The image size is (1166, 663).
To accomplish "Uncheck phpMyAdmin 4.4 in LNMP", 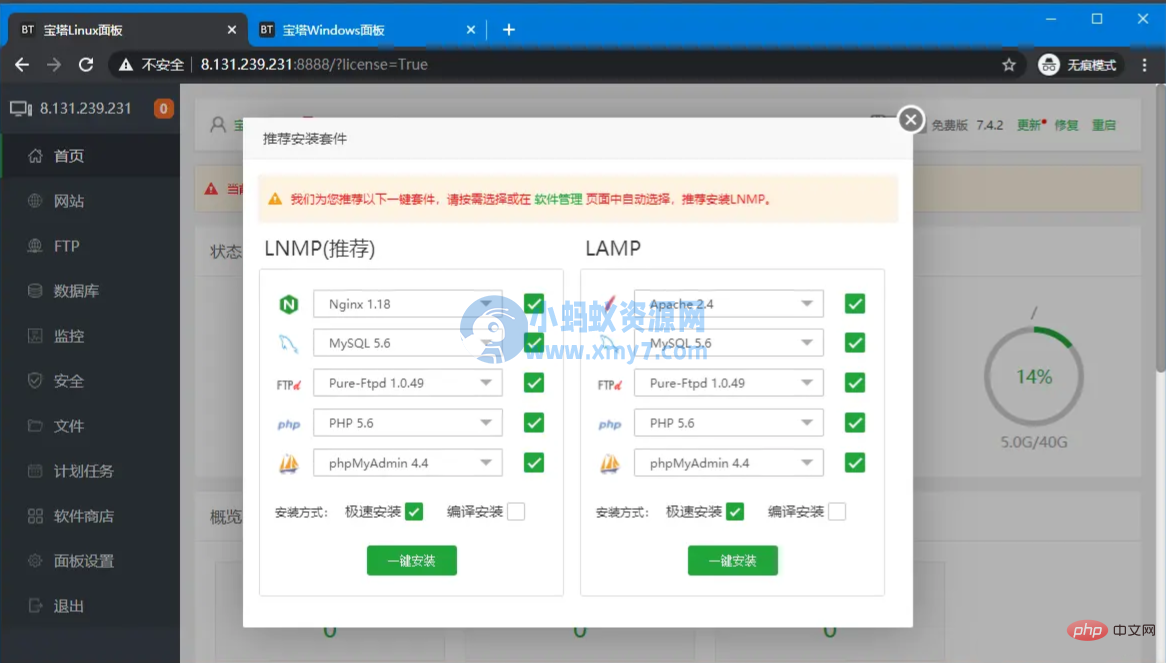I will [534, 463].
